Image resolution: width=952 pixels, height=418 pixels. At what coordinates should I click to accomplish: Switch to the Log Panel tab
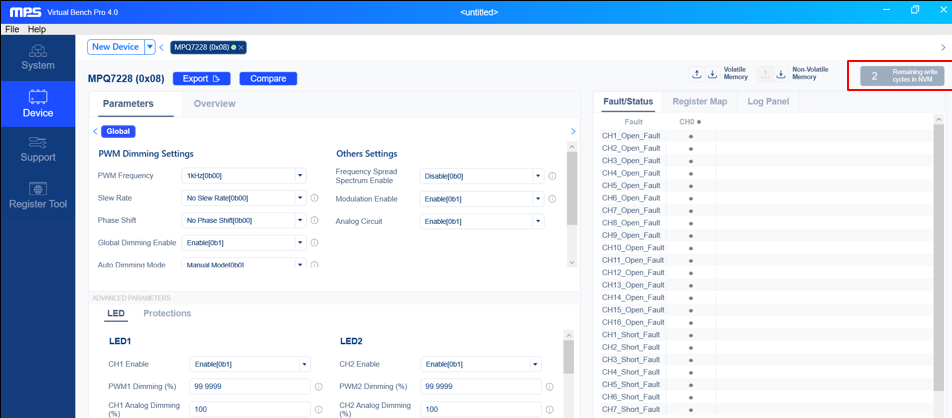pos(768,101)
